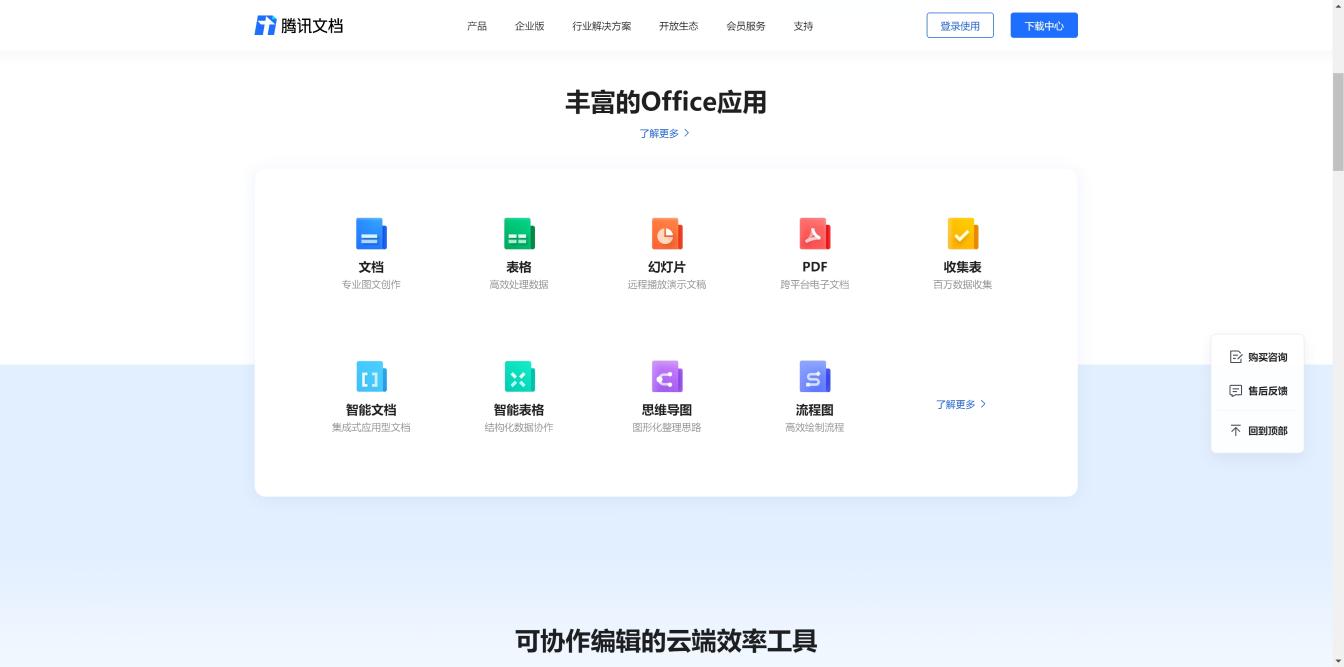Open the PDF red icon
Viewport: 1344px width, 667px height.
[x=815, y=234]
